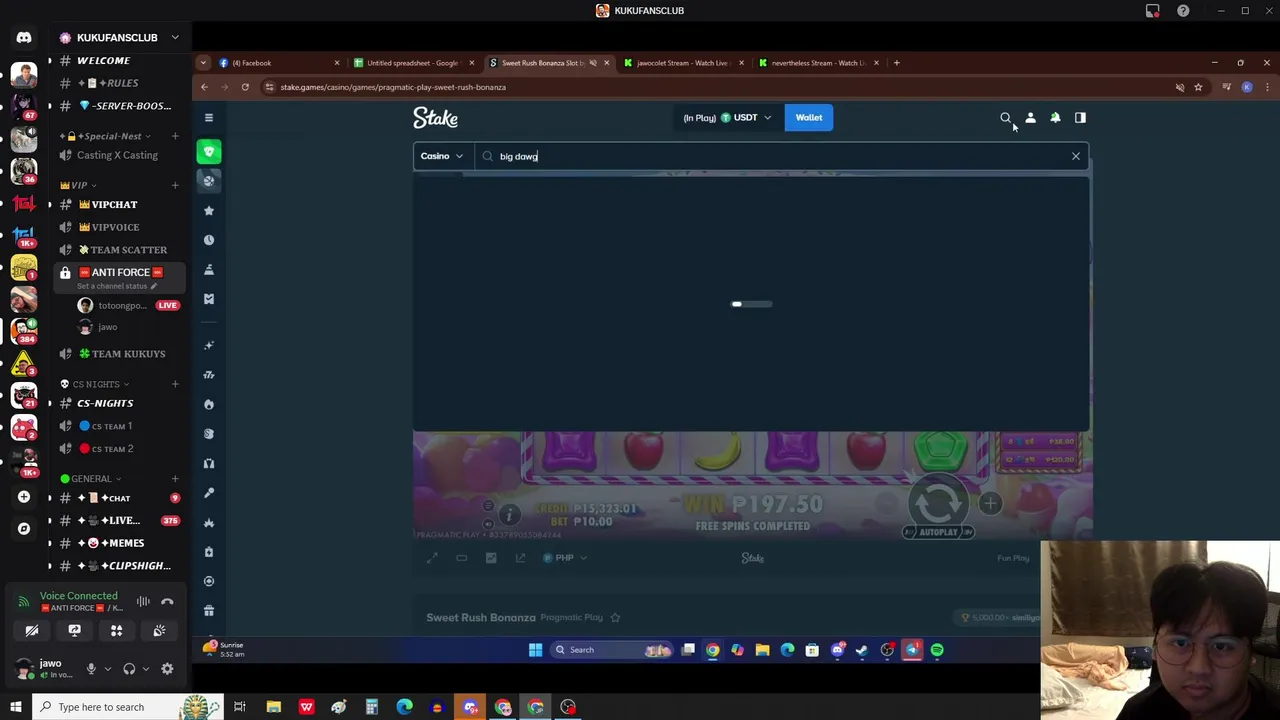The width and height of the screenshot is (1280, 720).
Task: Open Stake sidebar favourites star
Action: point(209,211)
